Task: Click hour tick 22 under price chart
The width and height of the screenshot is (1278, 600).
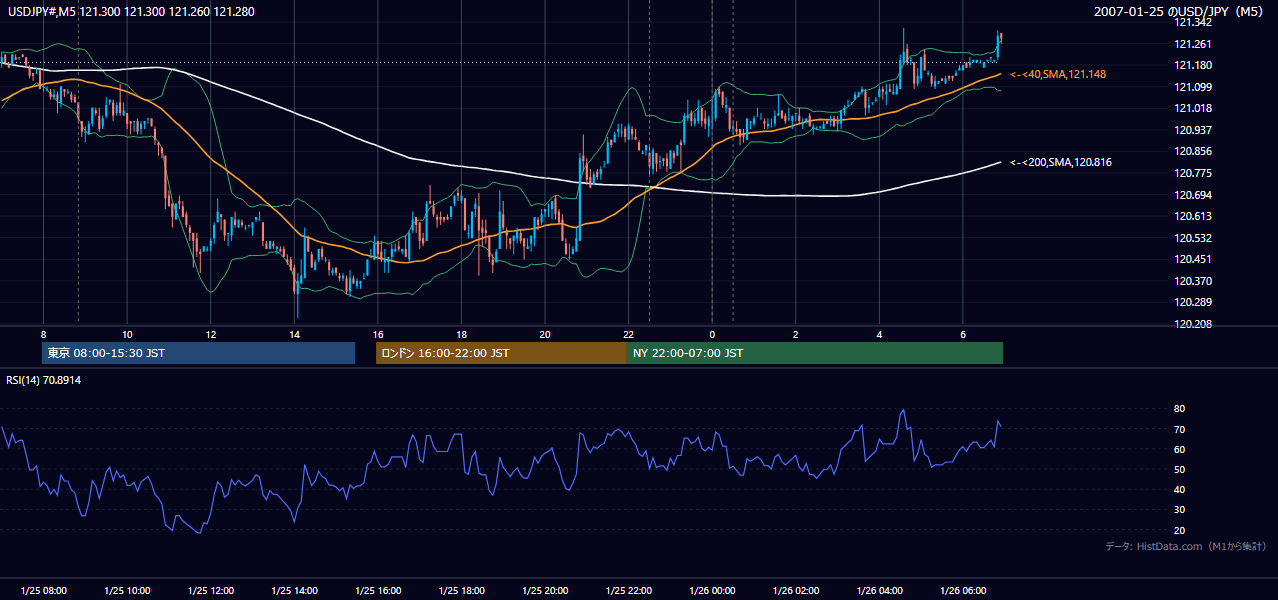Action: 628,334
